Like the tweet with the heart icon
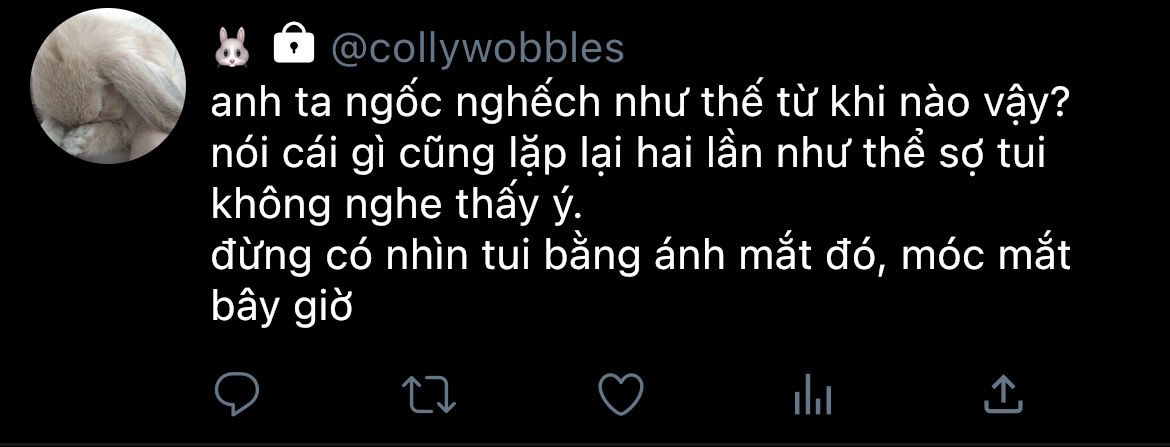 tap(622, 394)
